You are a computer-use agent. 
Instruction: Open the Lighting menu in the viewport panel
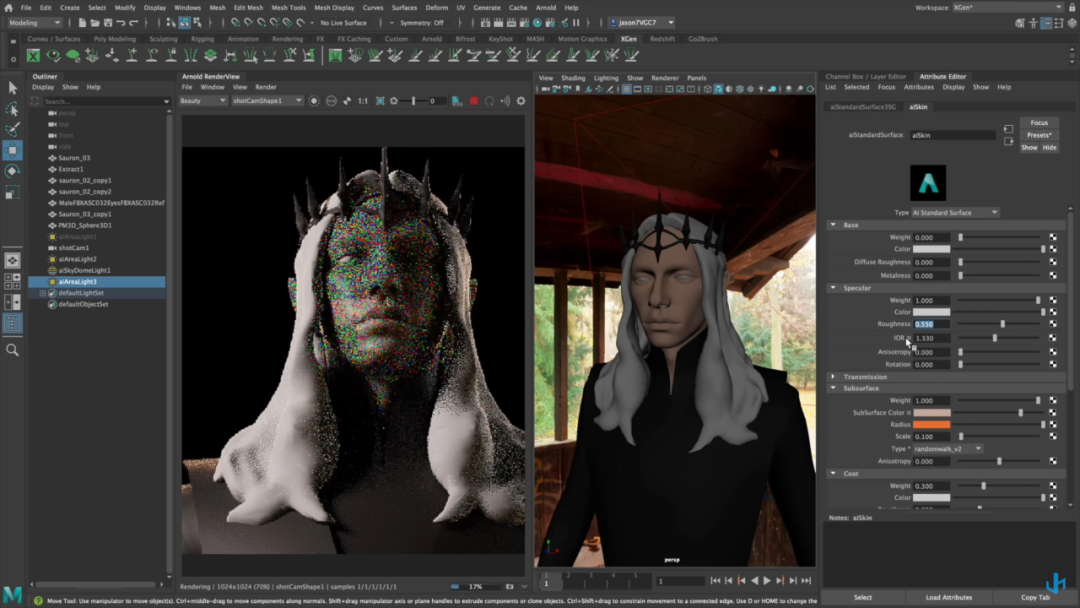tap(606, 78)
